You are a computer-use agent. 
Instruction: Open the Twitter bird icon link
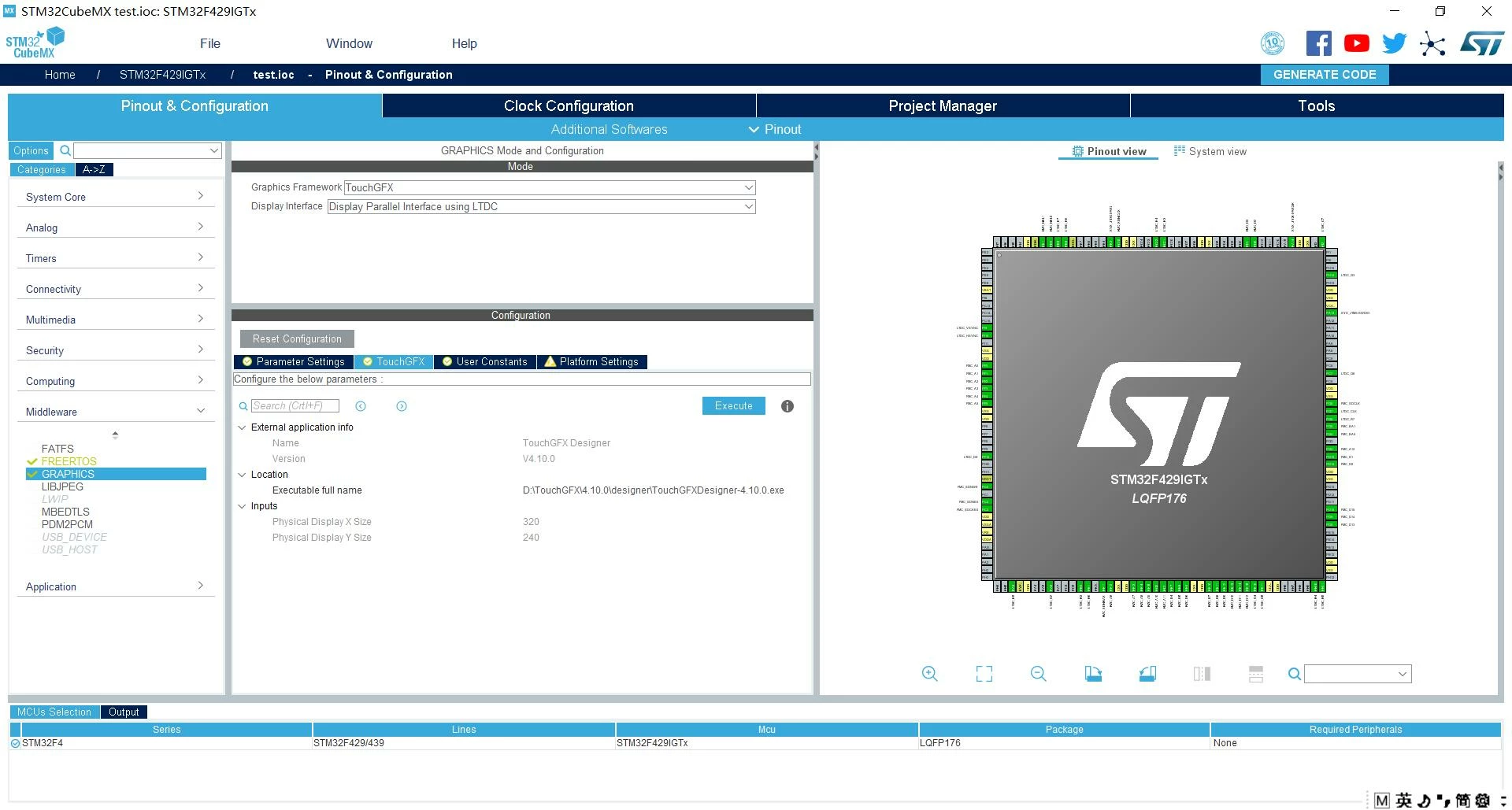pyautogui.click(x=1394, y=43)
